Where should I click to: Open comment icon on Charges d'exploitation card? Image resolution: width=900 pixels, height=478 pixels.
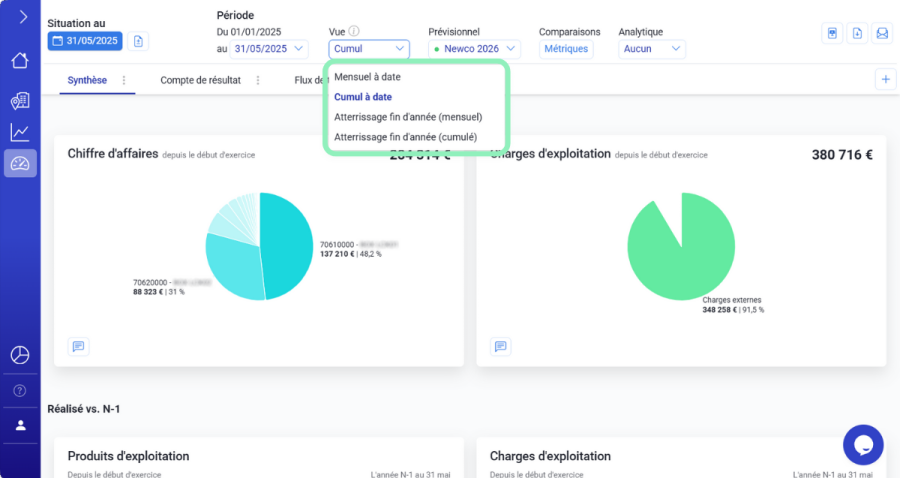coord(501,346)
